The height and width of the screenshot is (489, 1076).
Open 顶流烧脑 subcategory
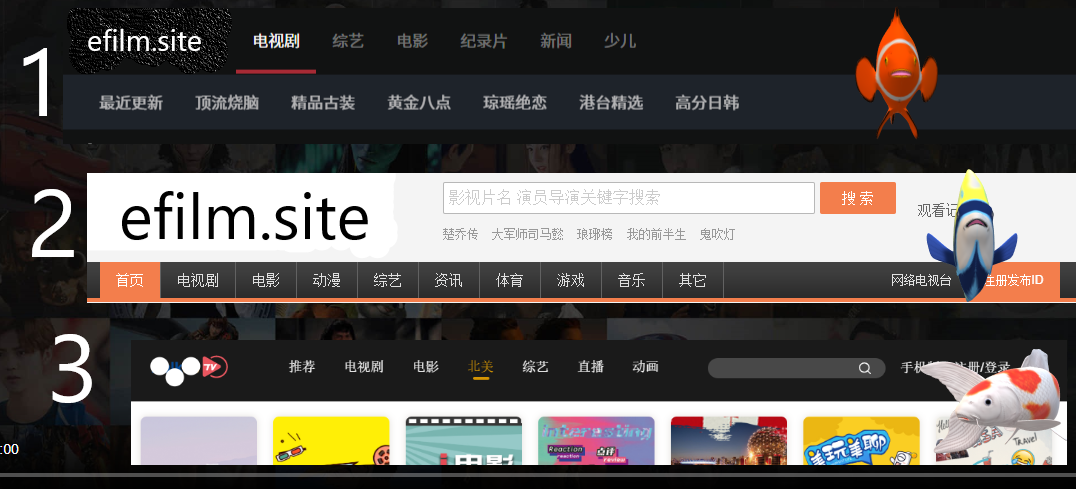click(x=227, y=103)
